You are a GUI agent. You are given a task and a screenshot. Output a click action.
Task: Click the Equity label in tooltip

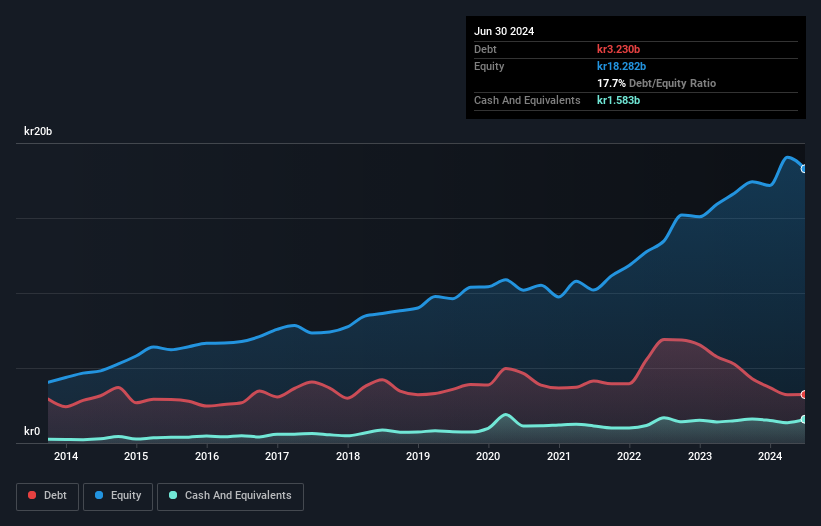(489, 66)
